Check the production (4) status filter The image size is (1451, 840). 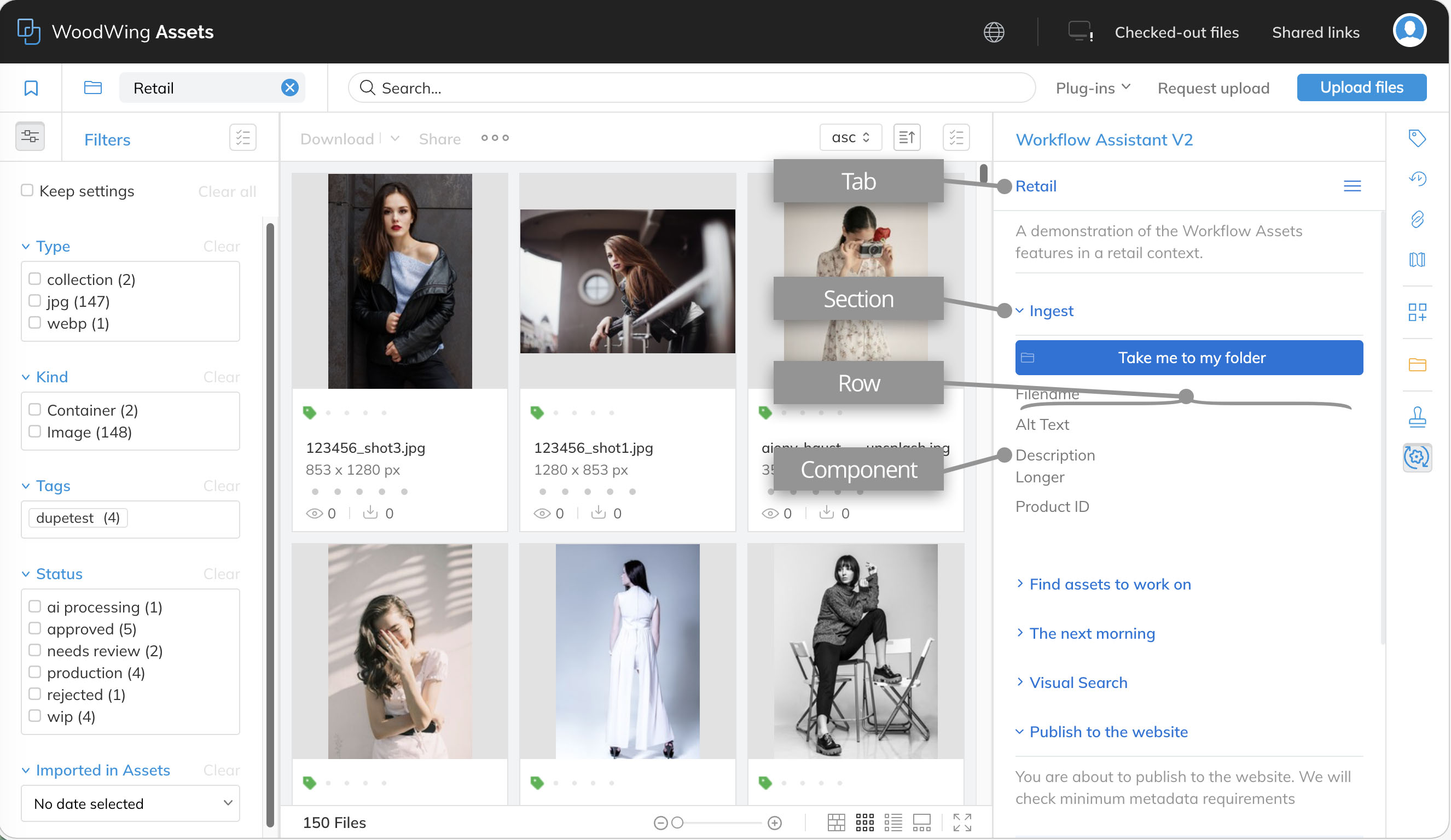34,672
